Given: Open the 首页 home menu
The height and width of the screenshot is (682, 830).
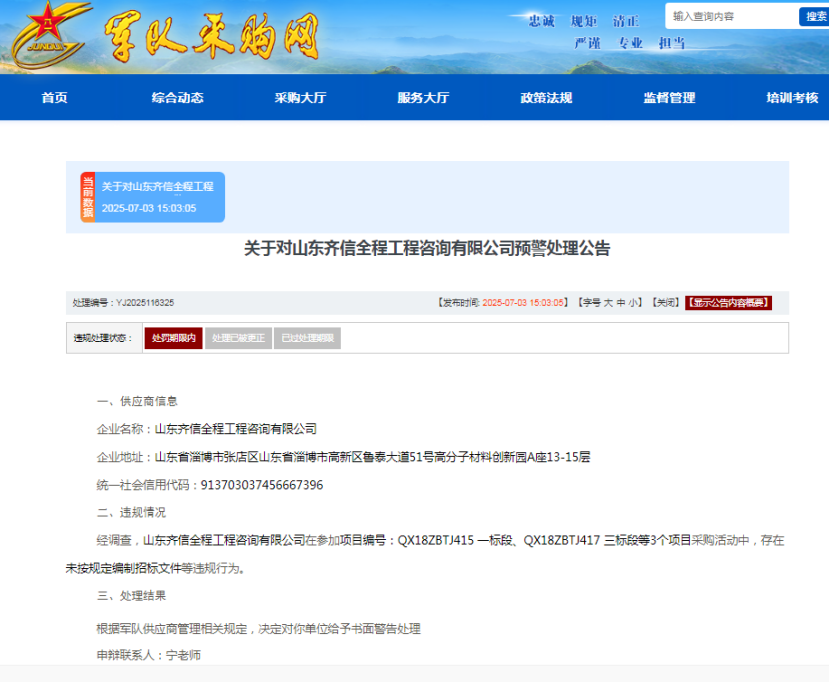Looking at the screenshot, I should [x=55, y=98].
